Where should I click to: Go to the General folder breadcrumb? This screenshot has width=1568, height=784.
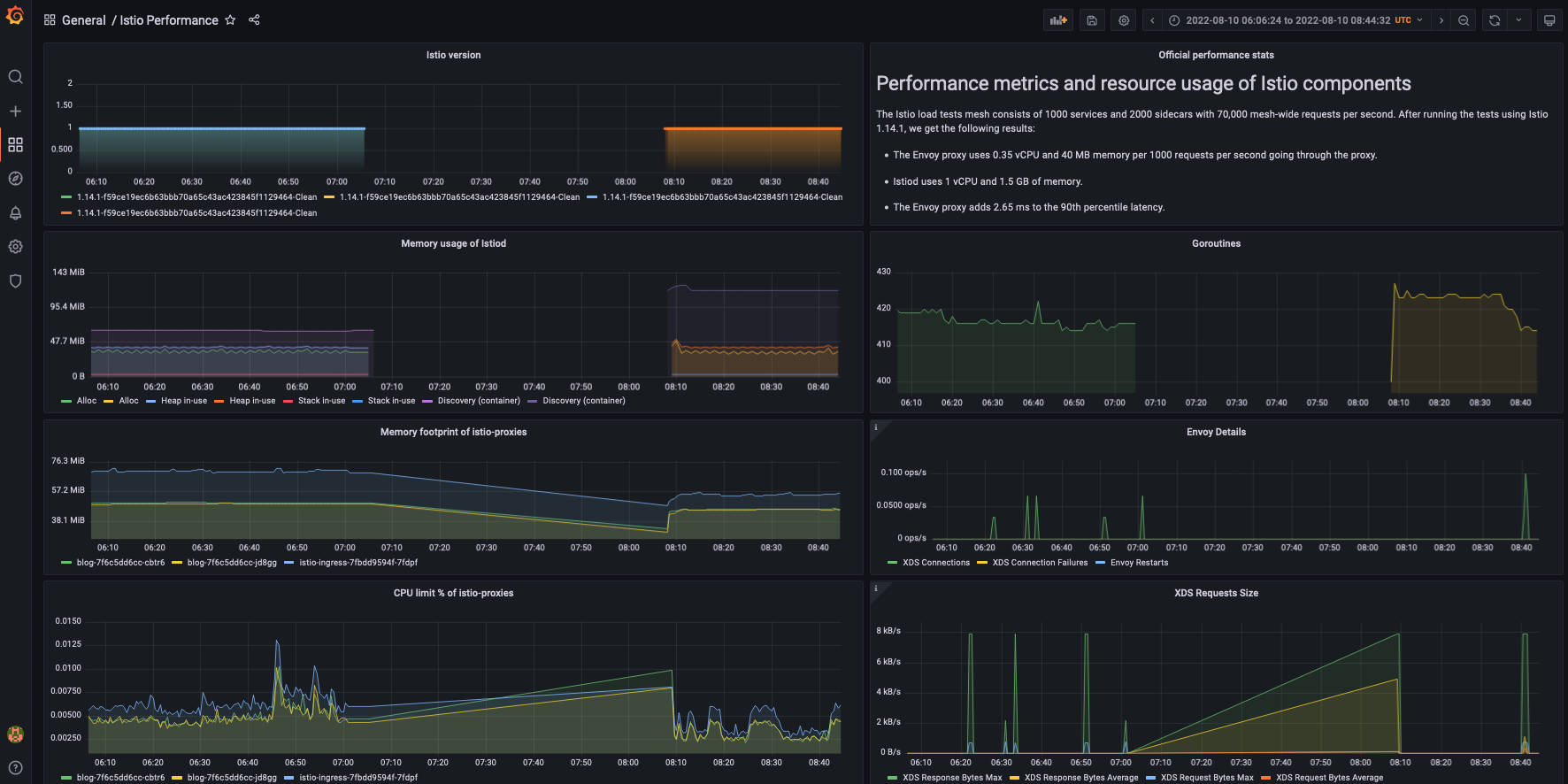tap(84, 20)
